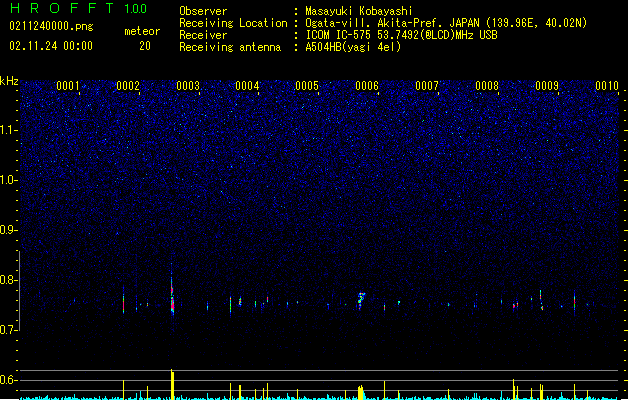Click time marker 0004
The height and width of the screenshot is (400, 629).
[x=247, y=86]
